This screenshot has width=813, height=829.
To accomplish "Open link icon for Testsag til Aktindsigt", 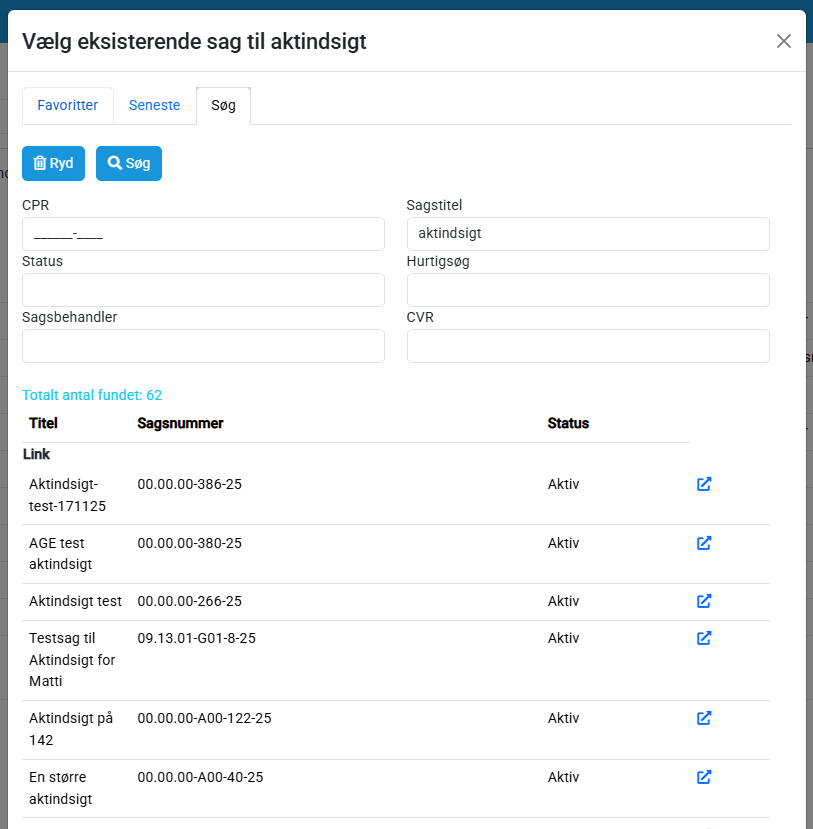I will [704, 638].
